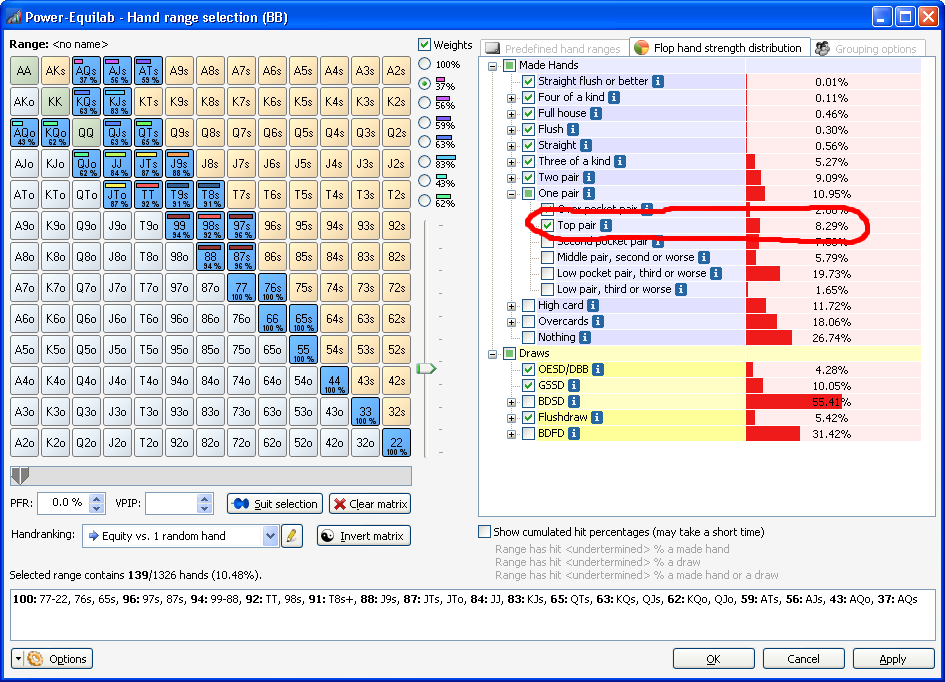The width and height of the screenshot is (945, 682).
Task: Click the range text box at bottom
Action: 472,615
